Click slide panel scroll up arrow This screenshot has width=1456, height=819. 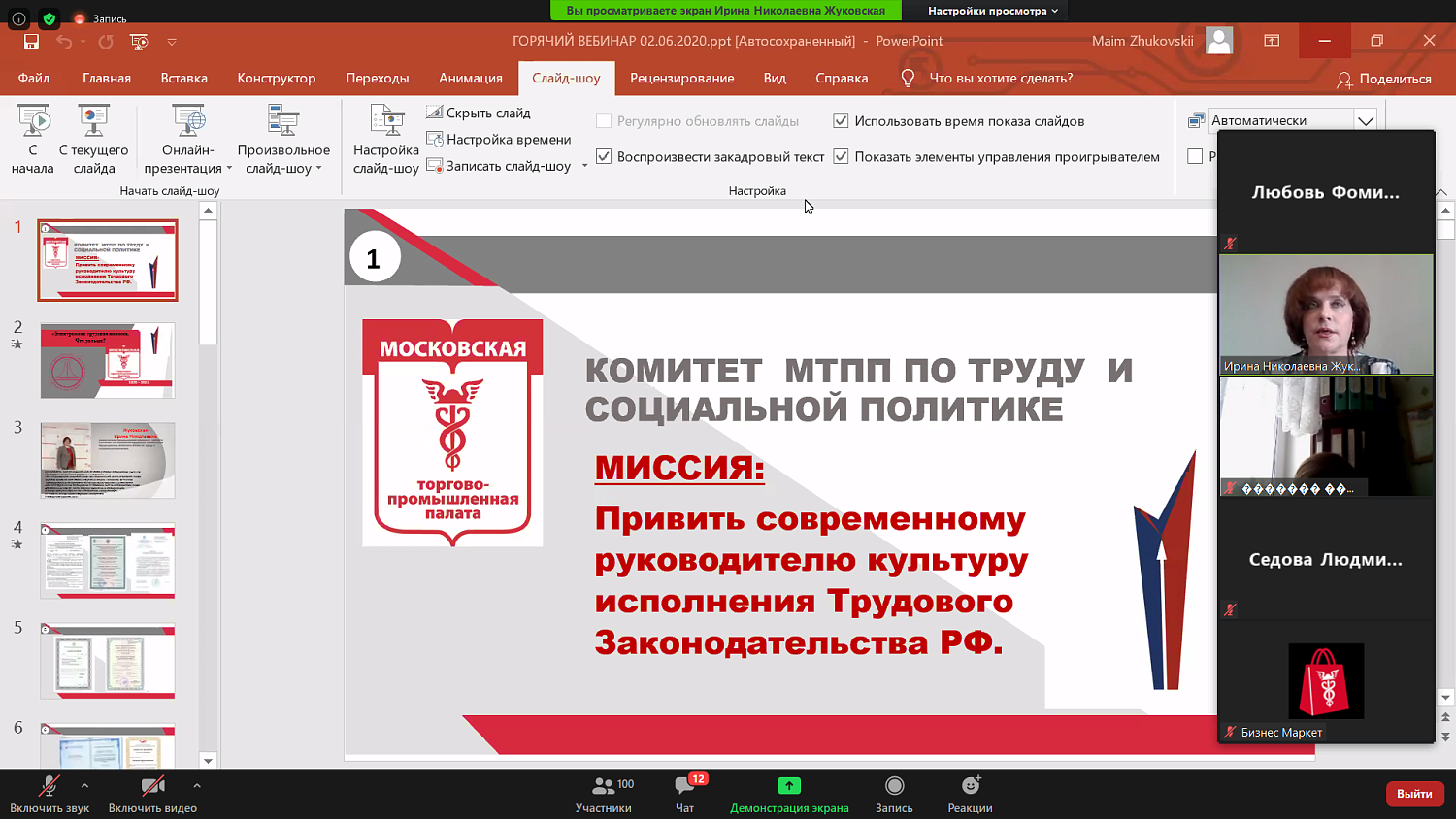point(208,210)
